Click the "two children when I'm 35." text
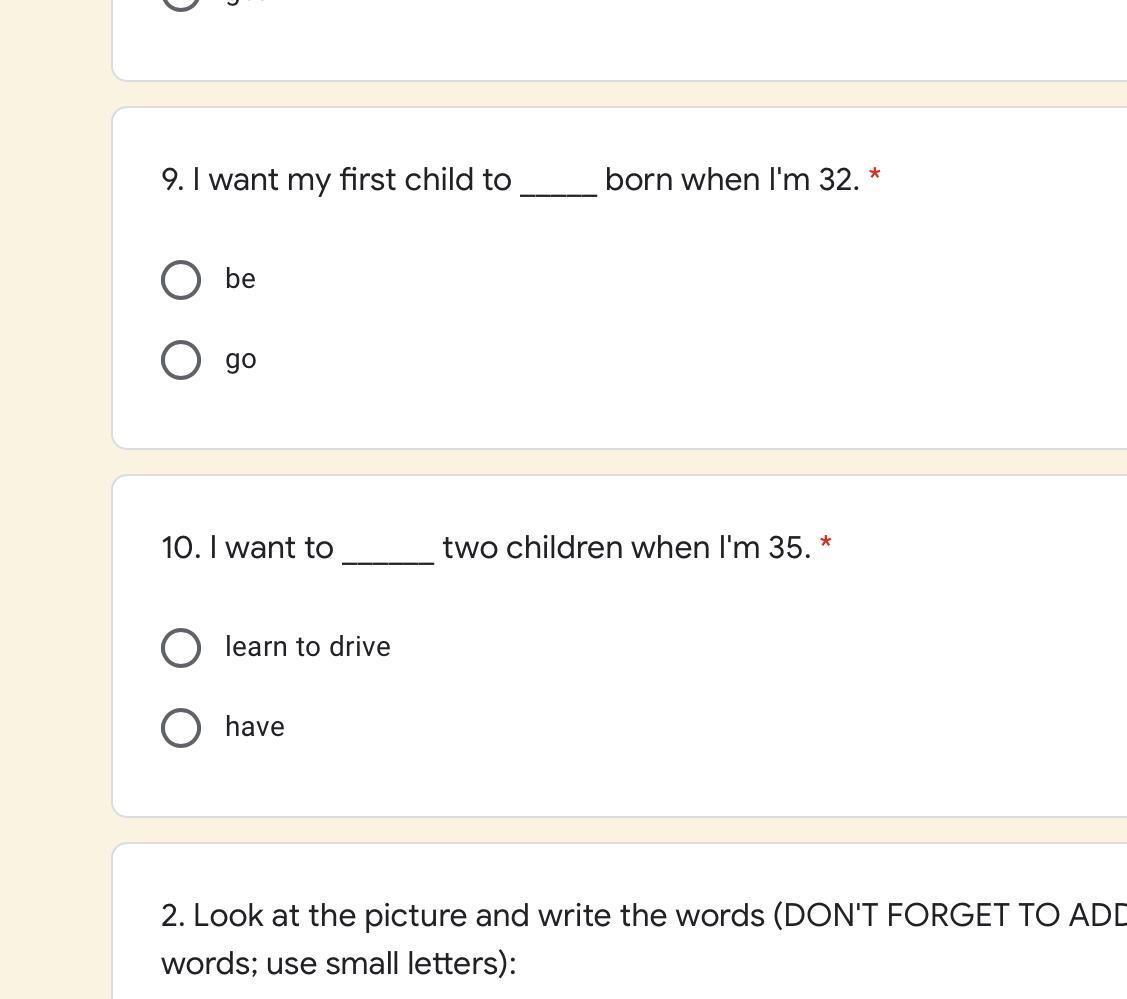The image size is (1127, 999). click(x=626, y=548)
